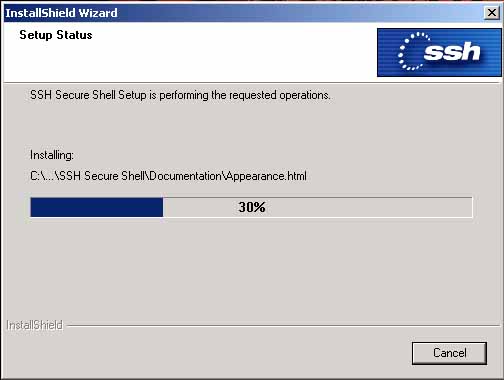Image resolution: width=504 pixels, height=380 pixels.
Task: Click the Appearance.html file name in path
Action: [265, 176]
